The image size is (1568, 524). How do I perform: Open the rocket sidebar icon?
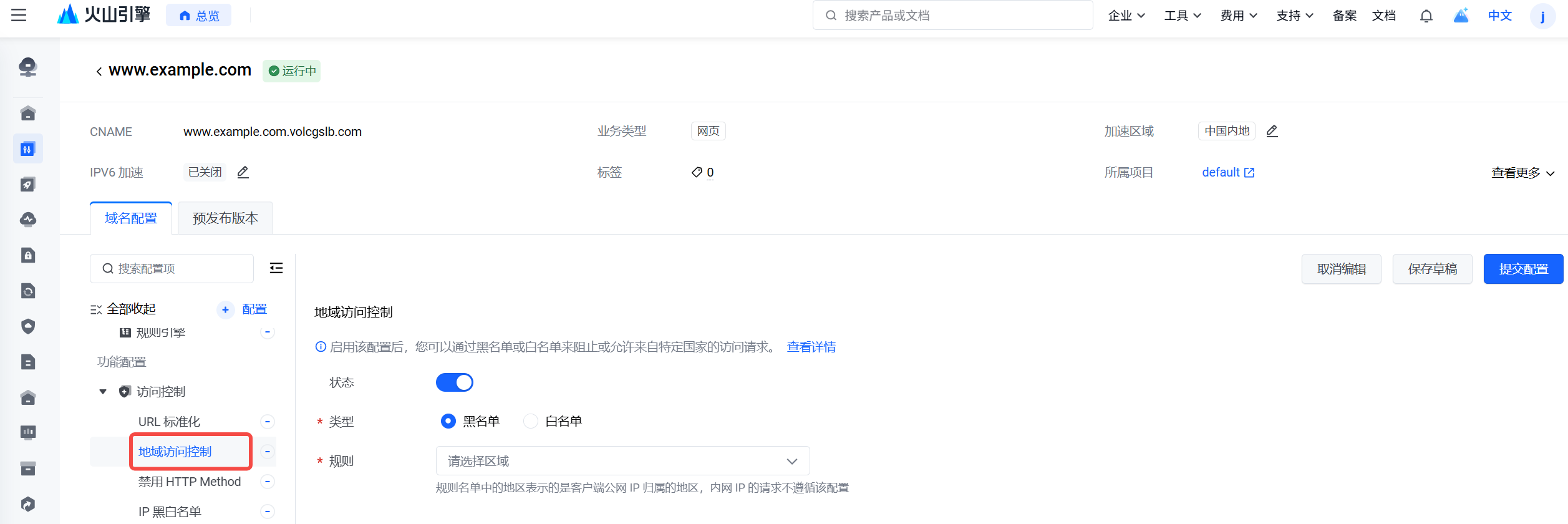pyautogui.click(x=28, y=184)
